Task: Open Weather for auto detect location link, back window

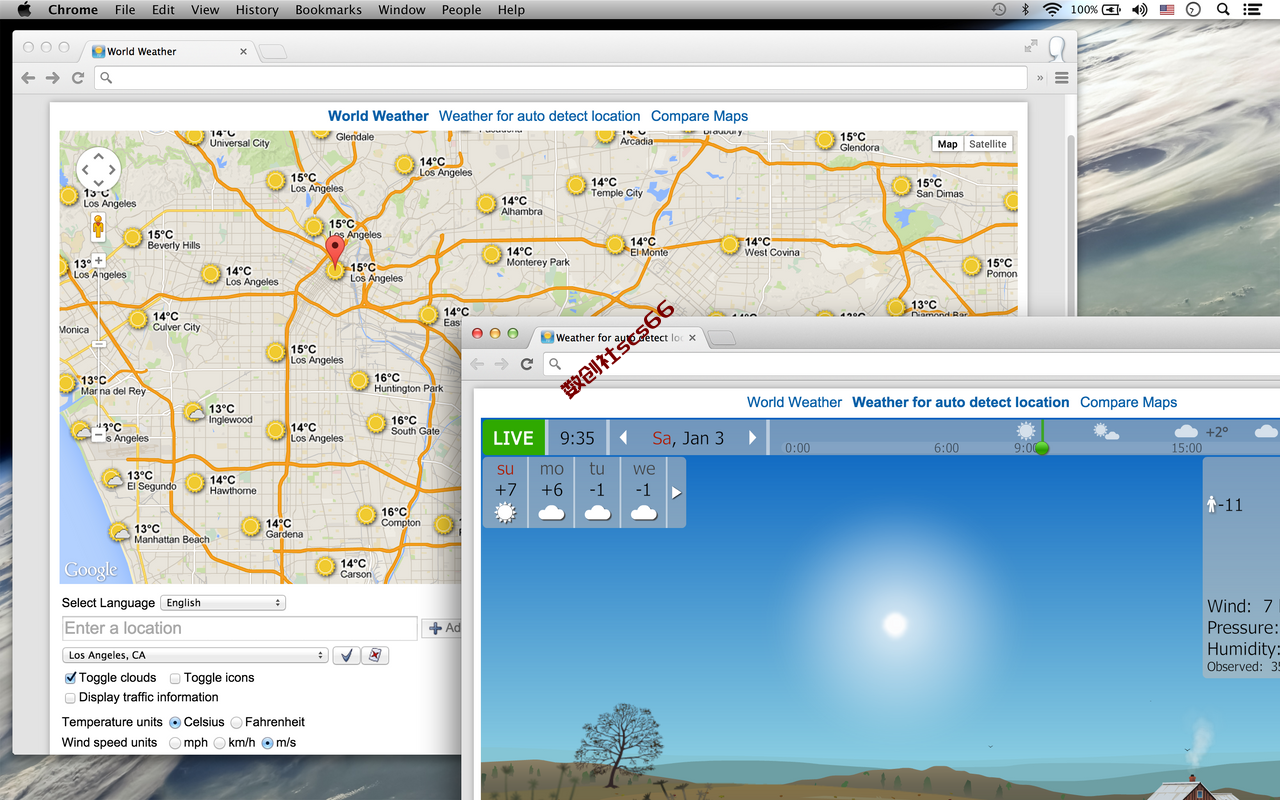Action: point(539,116)
